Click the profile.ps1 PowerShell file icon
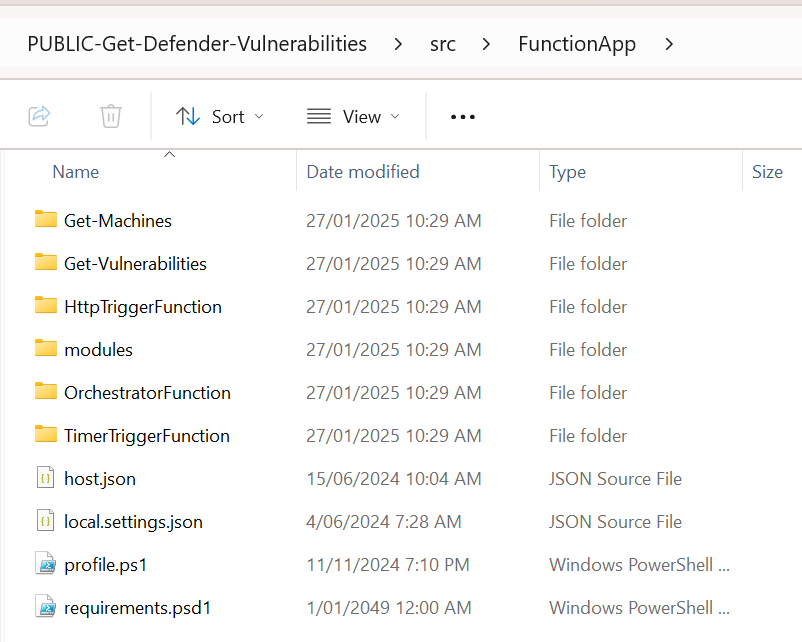The height and width of the screenshot is (642, 802). tap(45, 564)
